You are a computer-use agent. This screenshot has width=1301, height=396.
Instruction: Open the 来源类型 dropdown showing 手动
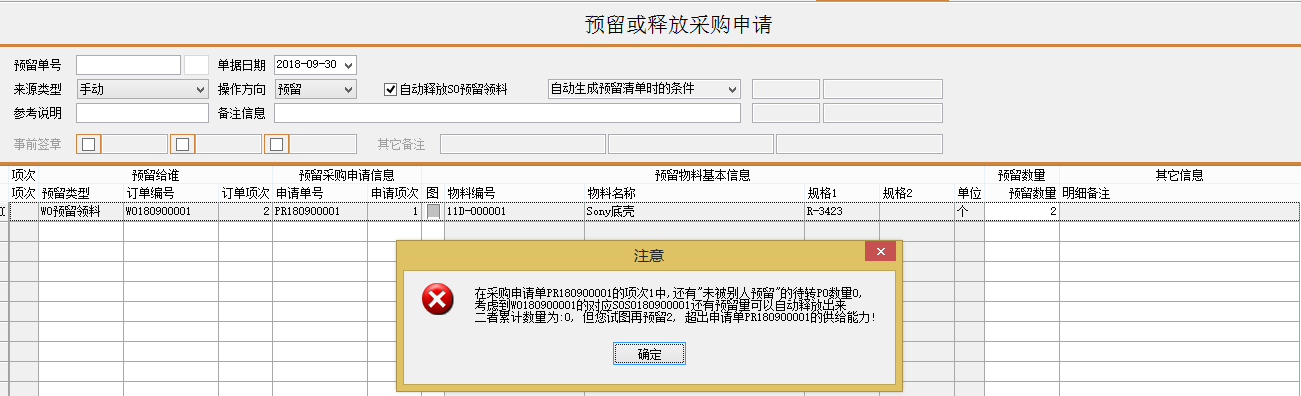[200, 89]
